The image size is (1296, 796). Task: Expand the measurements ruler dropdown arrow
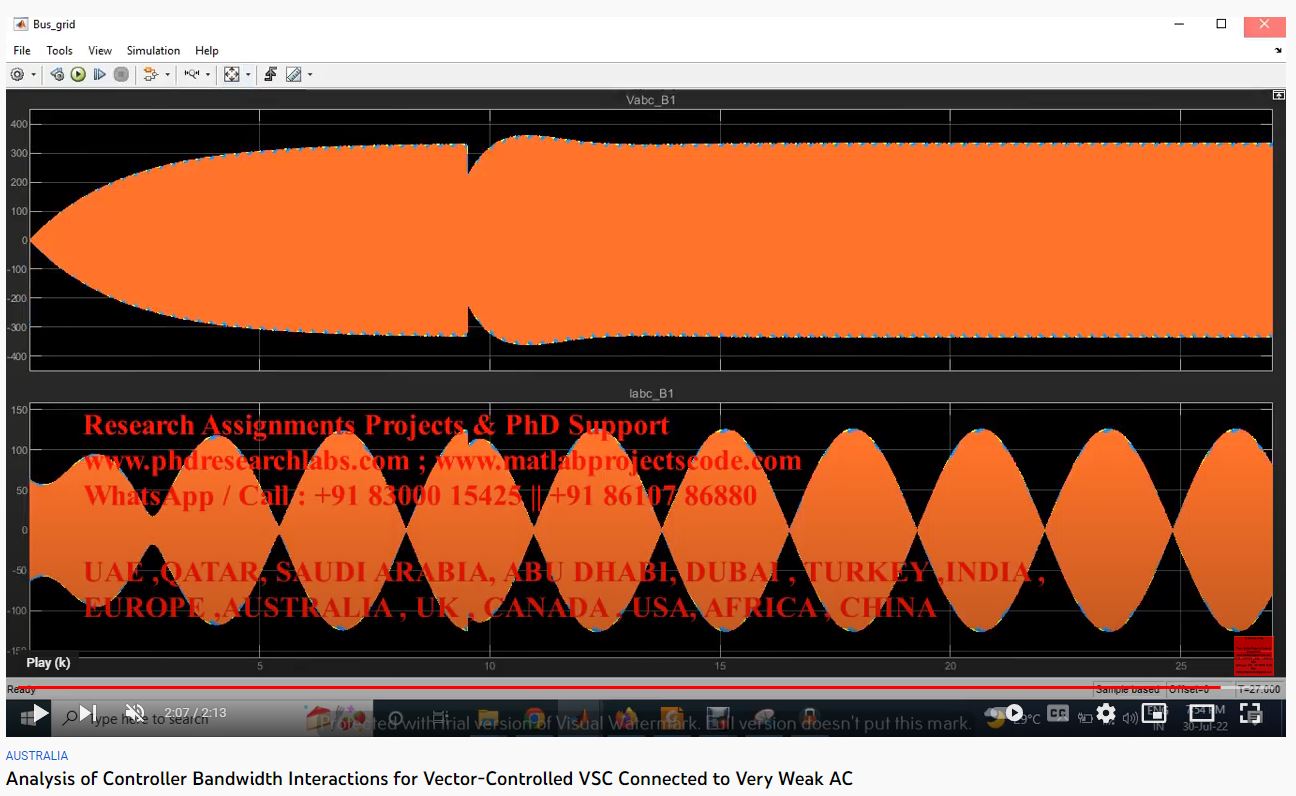(x=310, y=75)
